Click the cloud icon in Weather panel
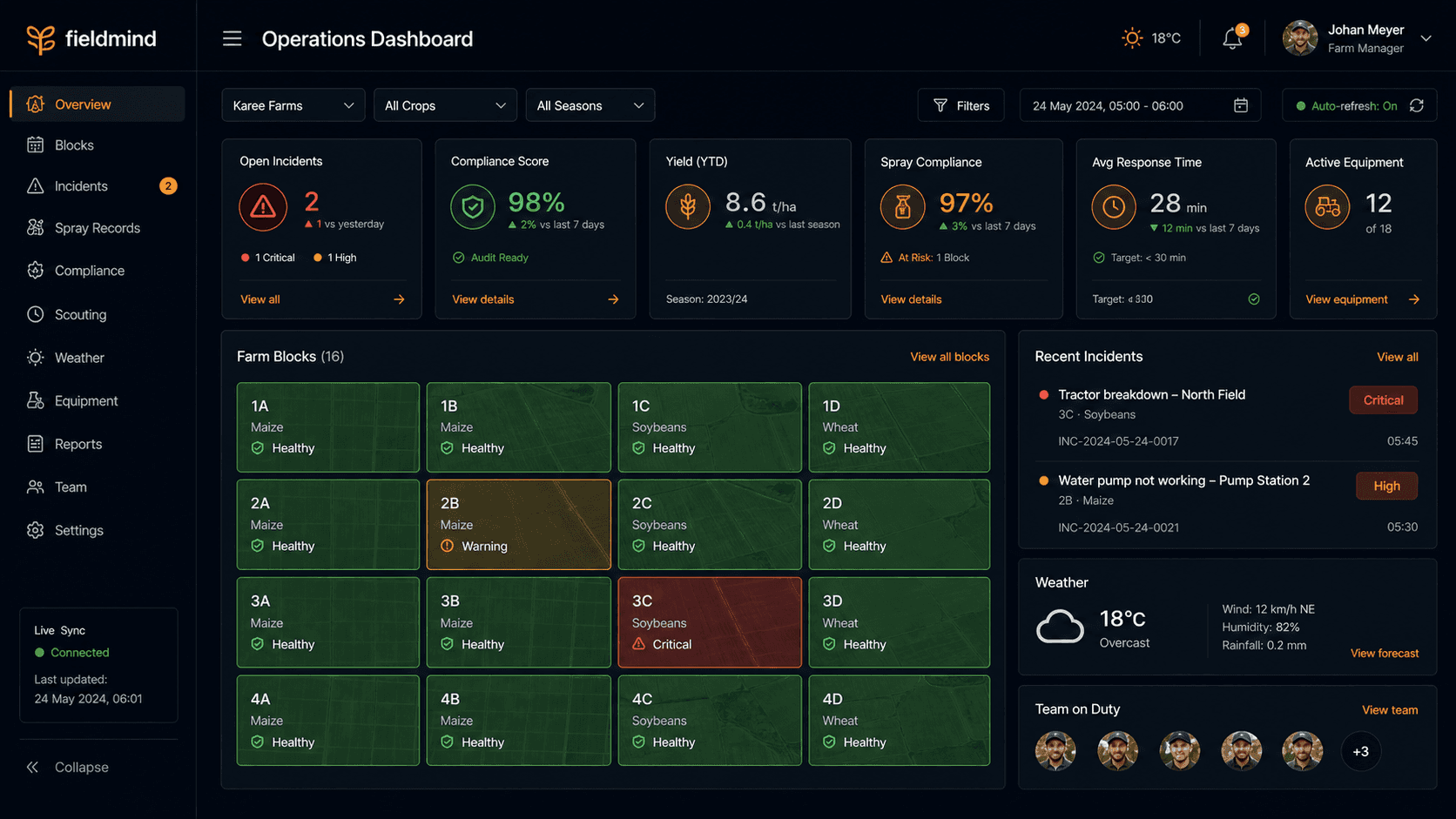 (1060, 627)
